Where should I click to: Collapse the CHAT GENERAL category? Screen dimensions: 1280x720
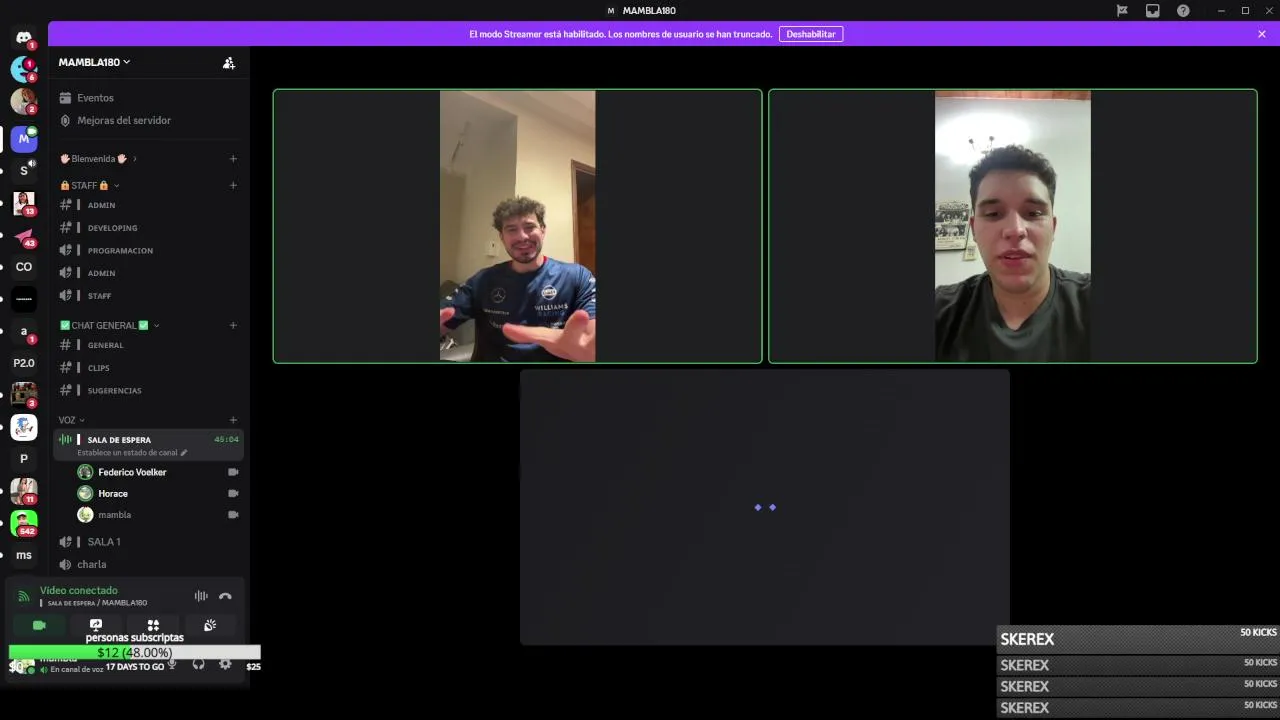pos(109,325)
